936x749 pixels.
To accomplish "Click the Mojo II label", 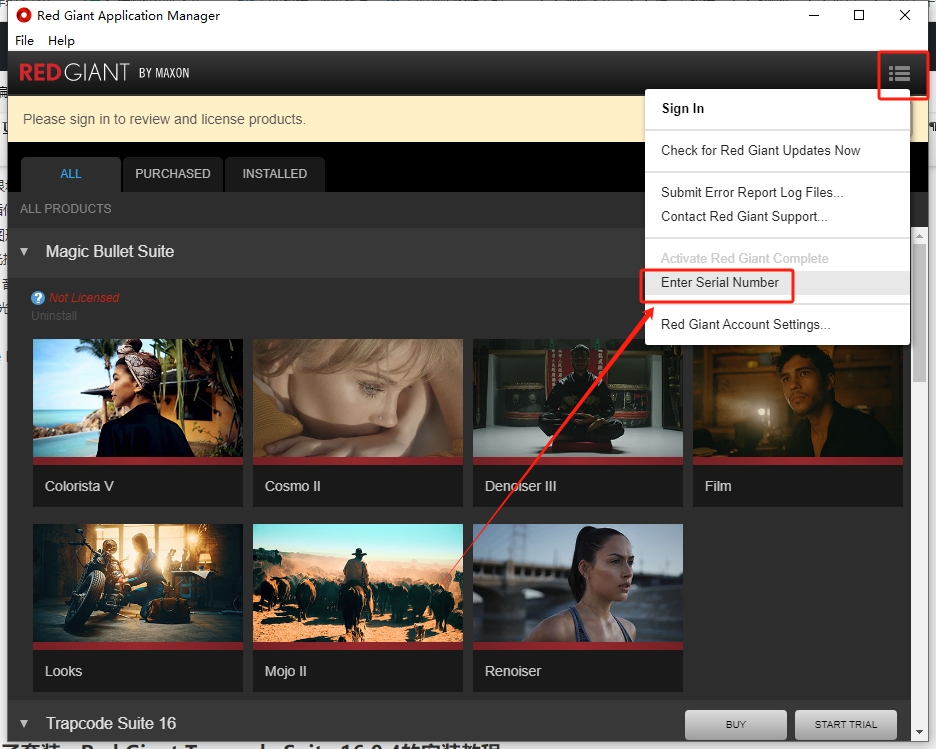I will click(x=285, y=671).
